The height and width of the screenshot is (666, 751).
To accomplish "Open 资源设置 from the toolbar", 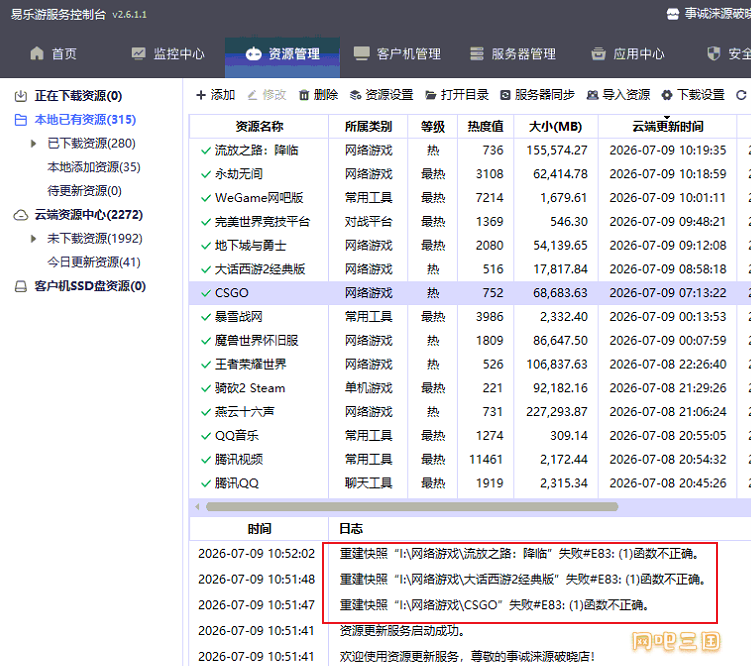I will (x=381, y=95).
